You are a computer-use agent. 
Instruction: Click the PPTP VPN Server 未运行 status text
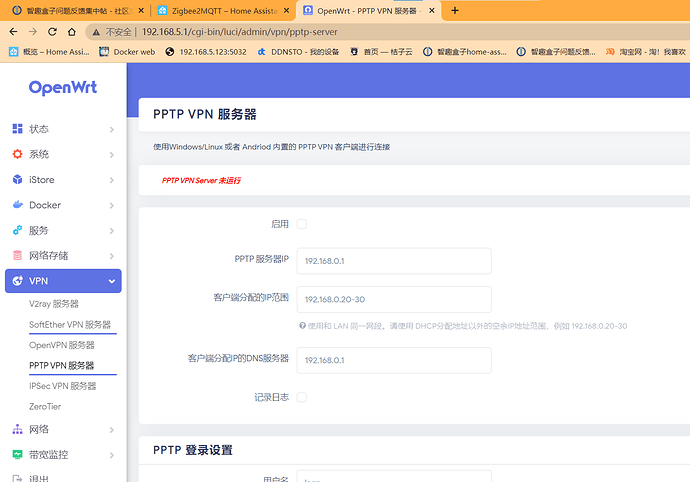201,180
